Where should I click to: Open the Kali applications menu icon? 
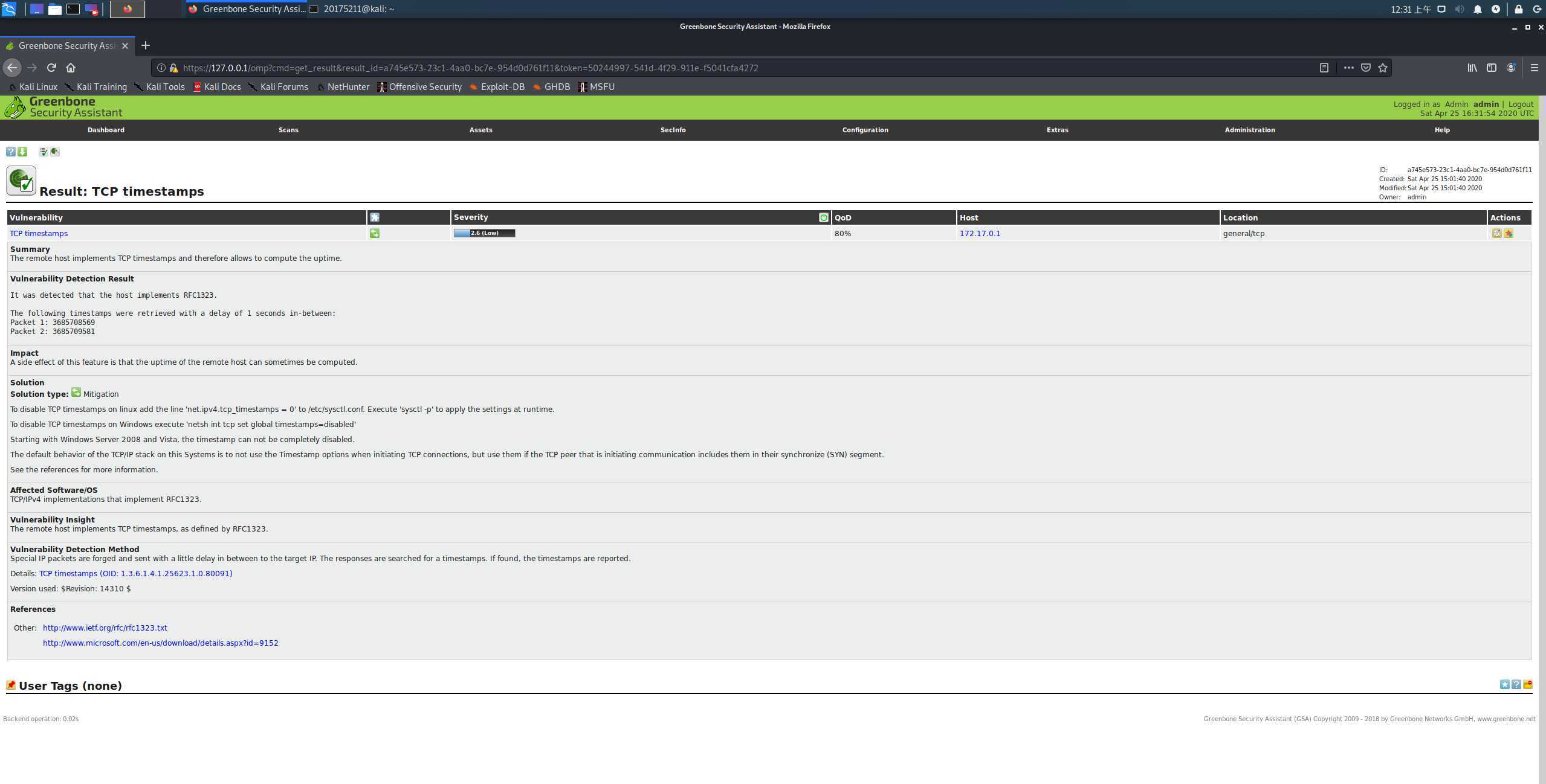point(9,9)
